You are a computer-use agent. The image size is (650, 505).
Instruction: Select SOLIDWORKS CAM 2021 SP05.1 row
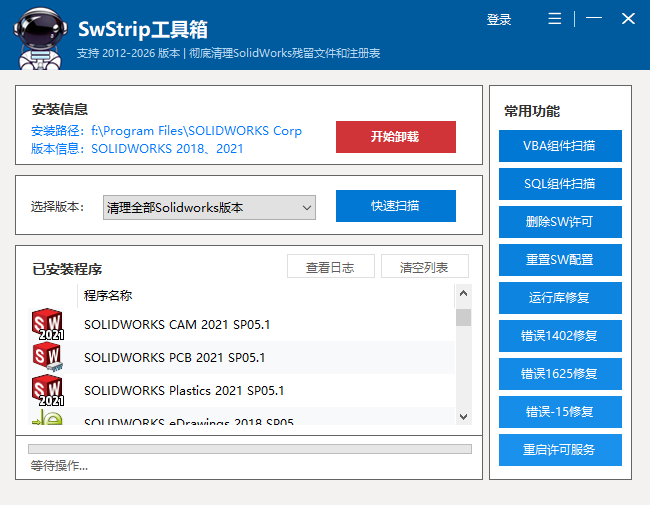pos(242,324)
